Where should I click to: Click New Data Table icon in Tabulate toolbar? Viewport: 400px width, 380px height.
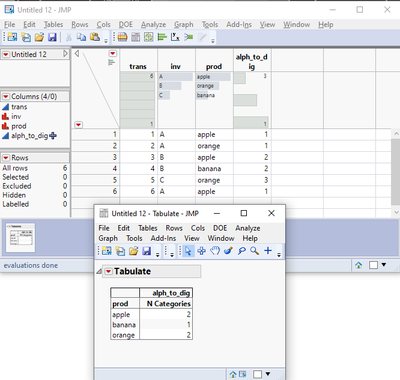(x=107, y=251)
